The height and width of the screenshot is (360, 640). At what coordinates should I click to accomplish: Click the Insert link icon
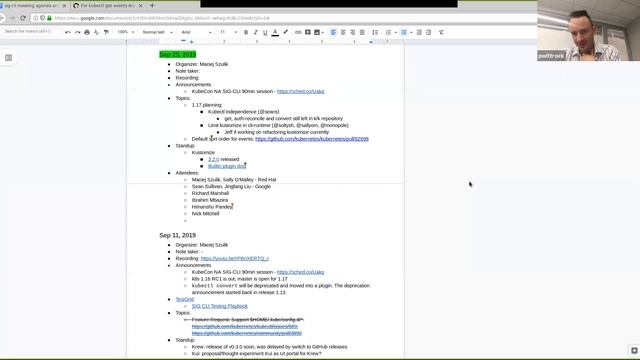coord(298,32)
